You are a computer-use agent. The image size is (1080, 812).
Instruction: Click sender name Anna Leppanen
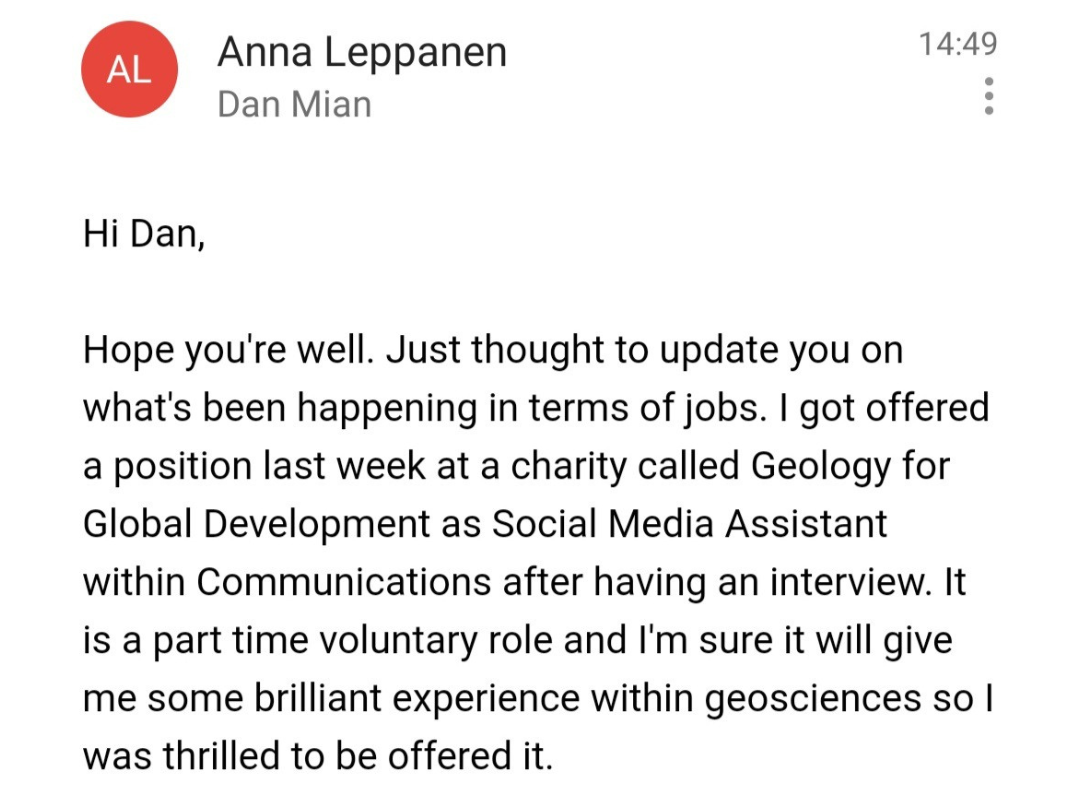point(362,52)
